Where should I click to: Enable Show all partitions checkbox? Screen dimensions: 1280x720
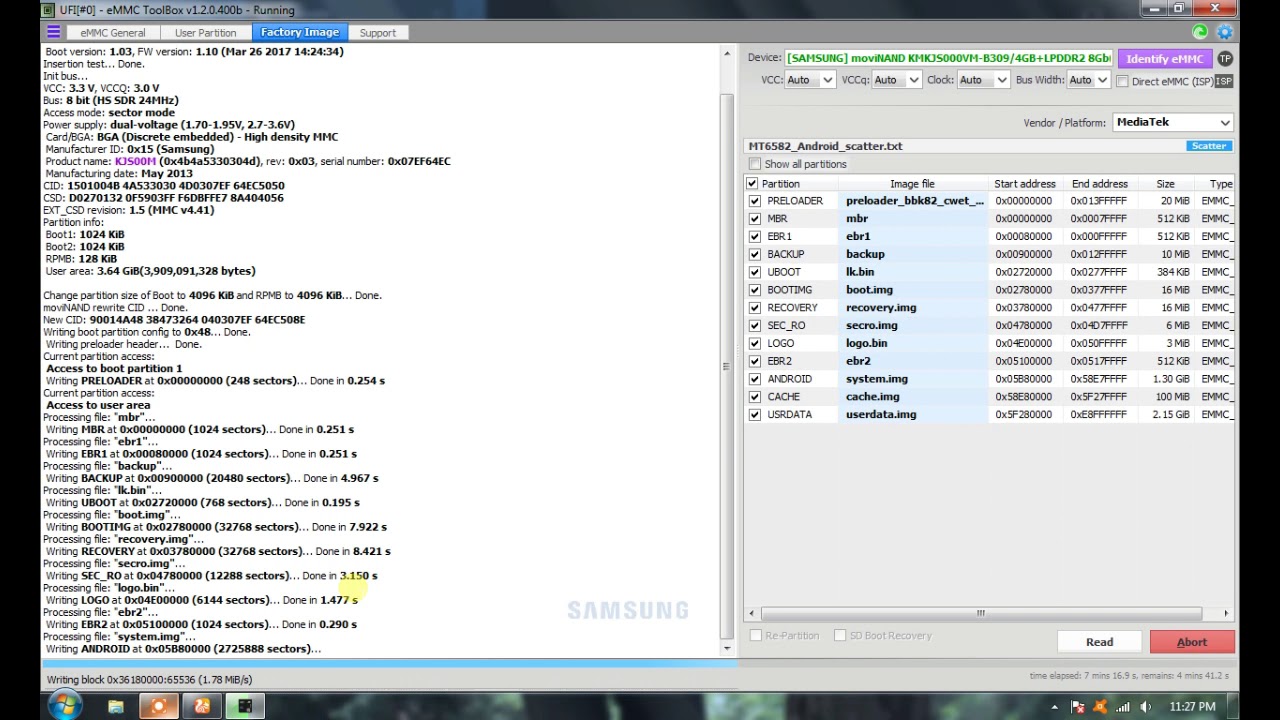(x=755, y=164)
